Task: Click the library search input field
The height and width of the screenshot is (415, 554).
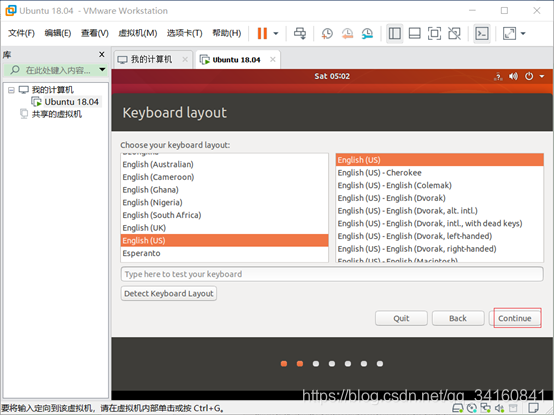Action: [53, 70]
